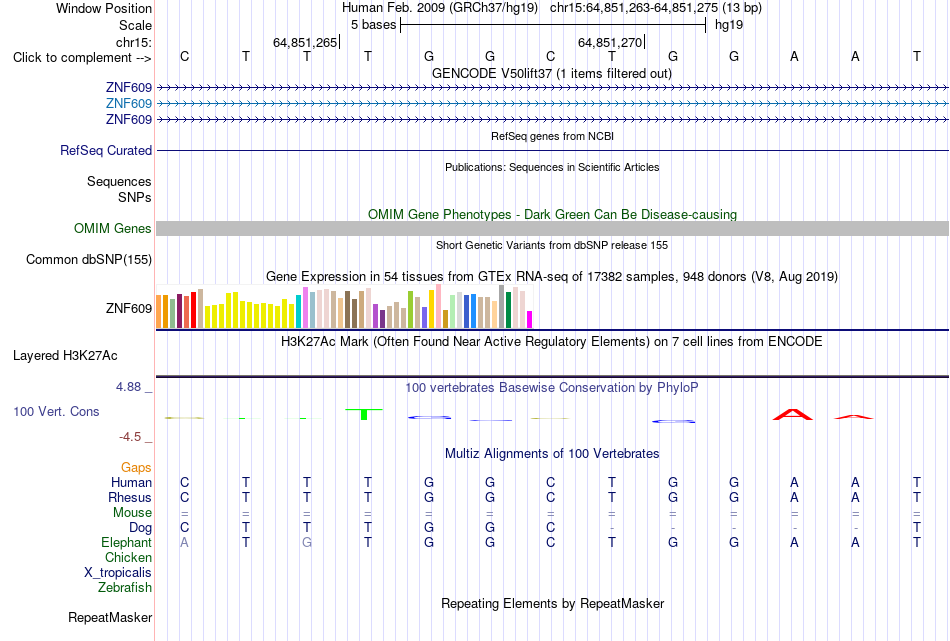This screenshot has height=641, width=950.
Task: Click the H3K27Ac Mark ENCODE track title
Action: click(x=552, y=342)
